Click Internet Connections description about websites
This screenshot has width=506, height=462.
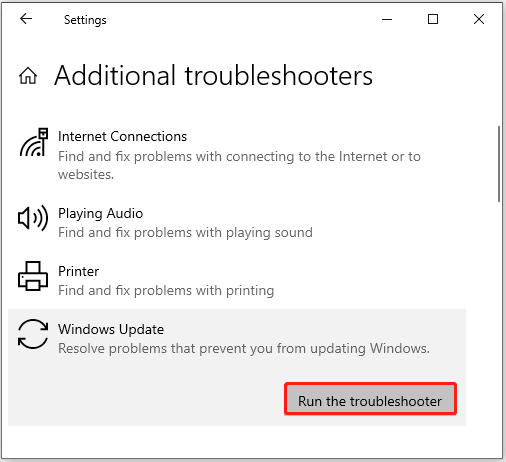click(x=239, y=165)
